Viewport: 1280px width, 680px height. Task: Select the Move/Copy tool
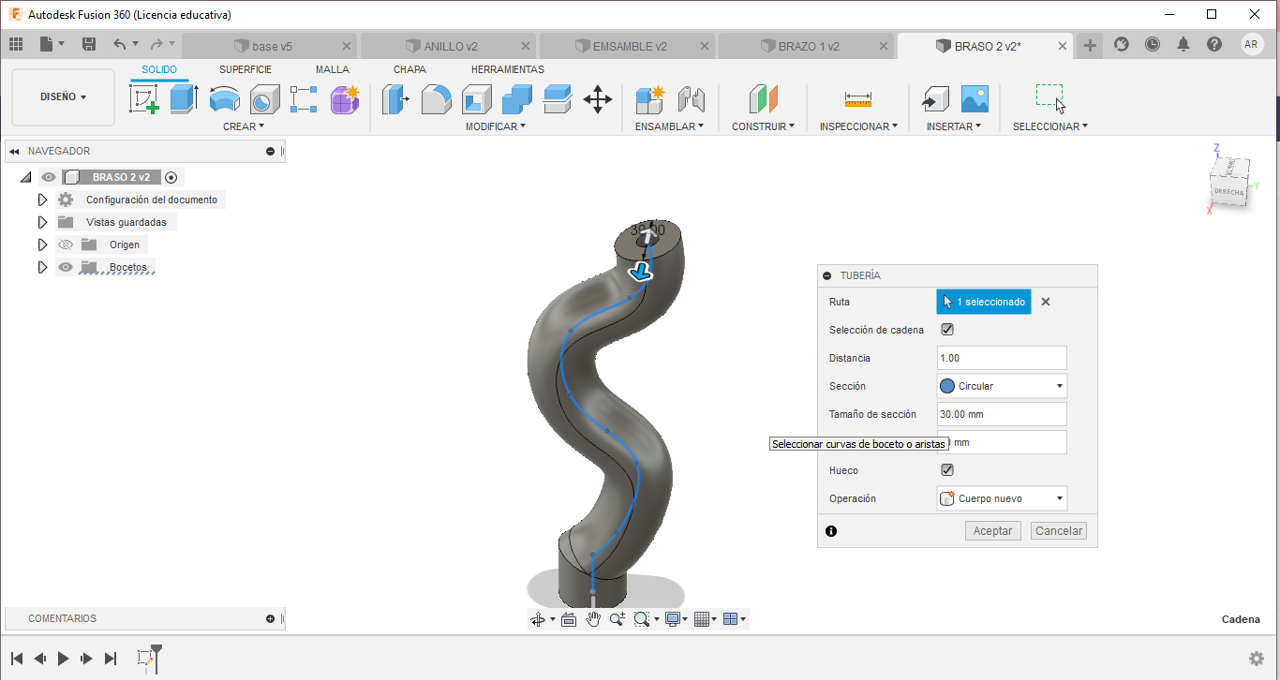598,99
